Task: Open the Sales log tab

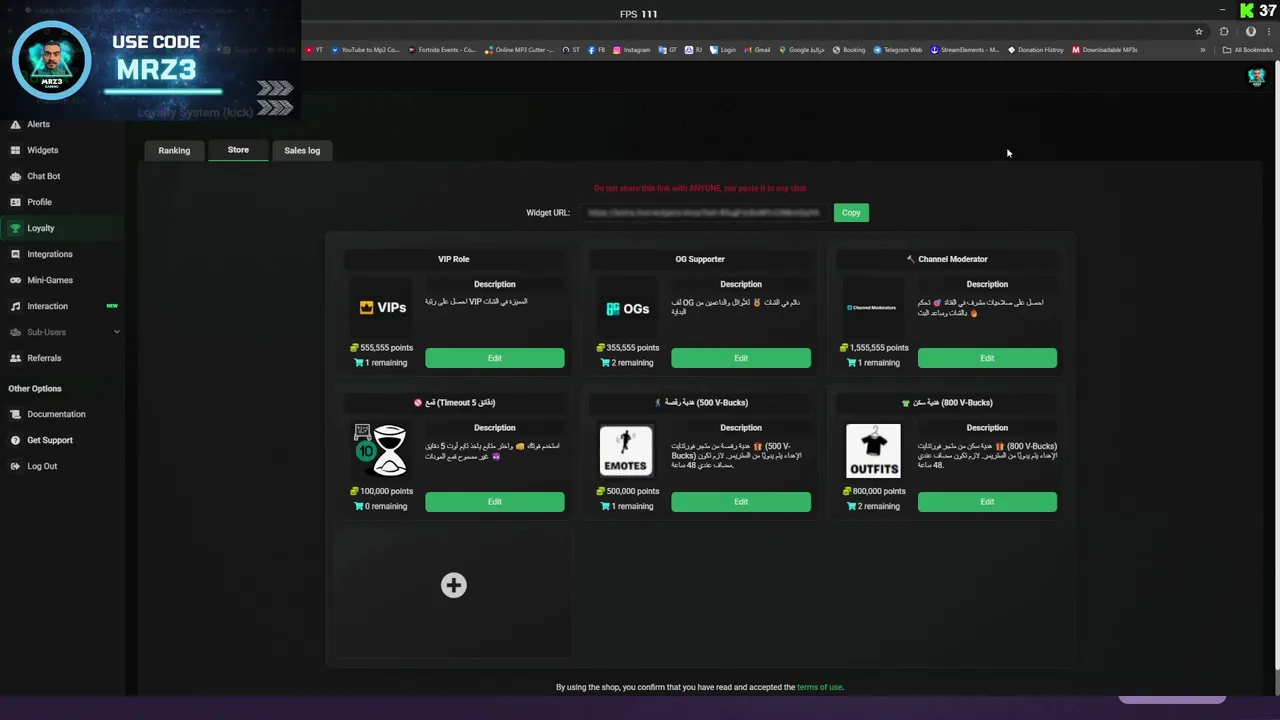Action: tap(302, 150)
